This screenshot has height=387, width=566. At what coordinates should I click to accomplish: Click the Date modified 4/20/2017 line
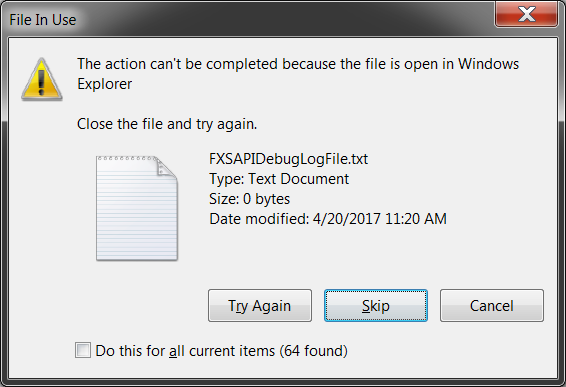click(328, 219)
